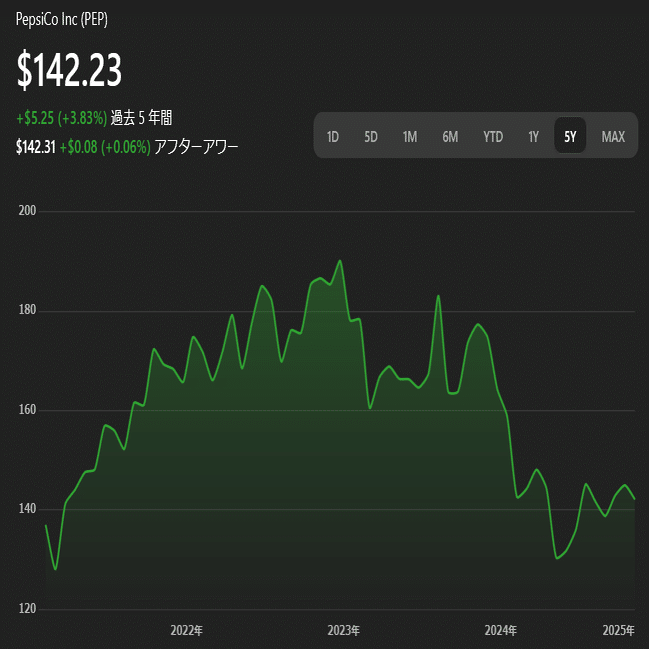Image resolution: width=649 pixels, height=649 pixels.
Task: Click the アフターアワー label
Action: [196, 147]
